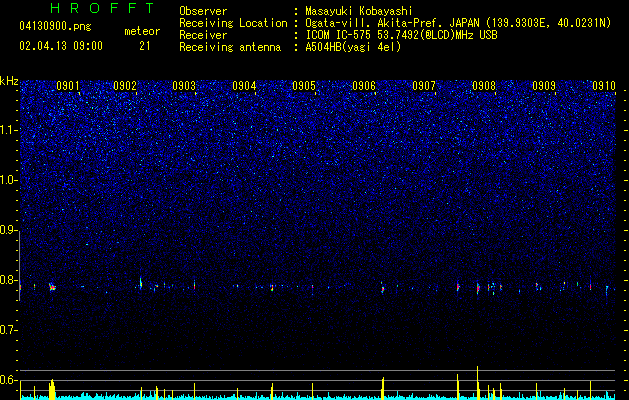Click the tallest yellow power spike near 0908
Screen dimensions: 629x400
(x=477, y=382)
